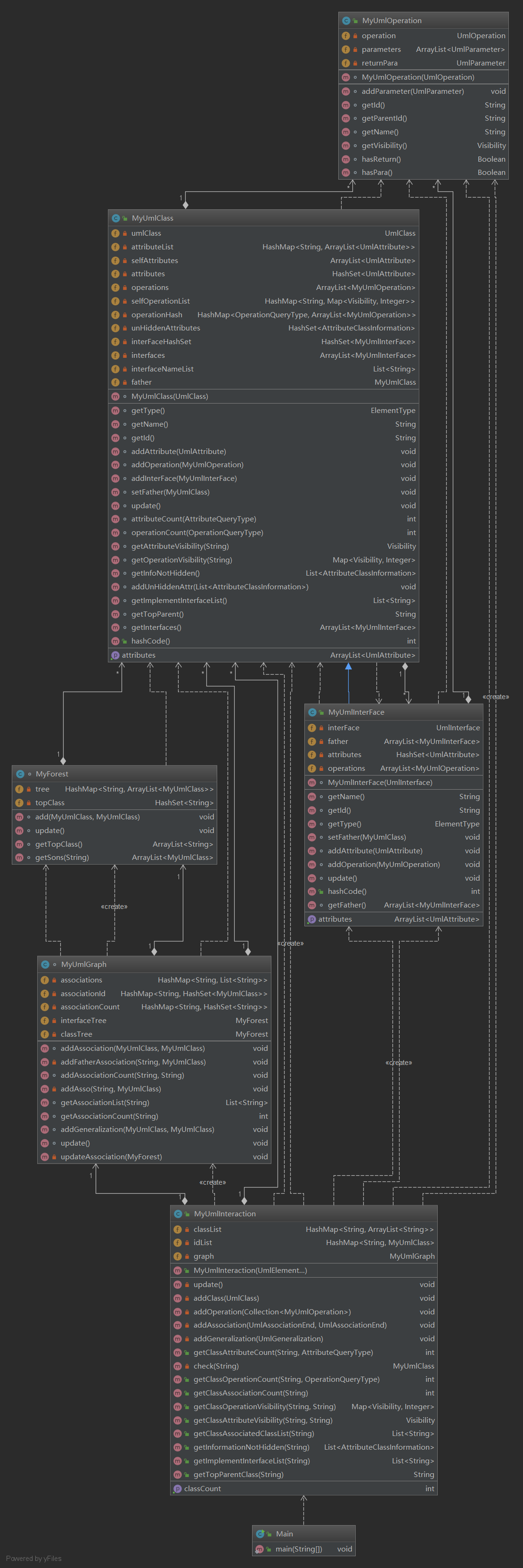Select getInfoNotHidden() method row
Image resolution: width=523 pixels, height=1568 pixels.
[x=263, y=573]
